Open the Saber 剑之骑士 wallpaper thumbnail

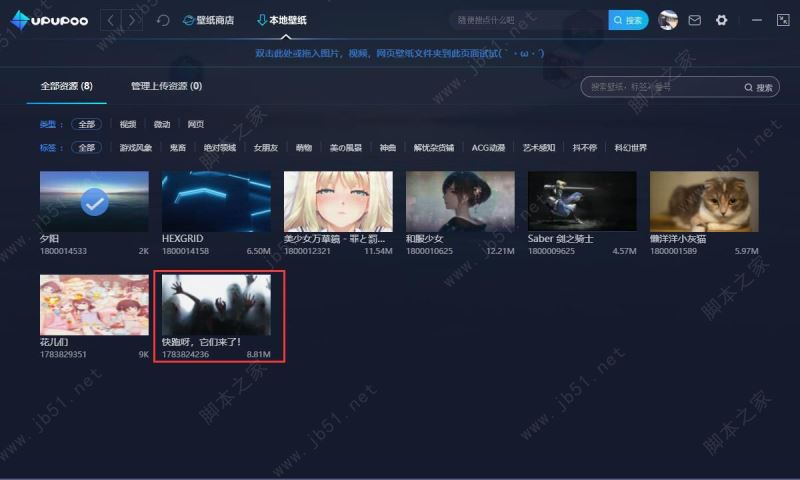click(582, 201)
